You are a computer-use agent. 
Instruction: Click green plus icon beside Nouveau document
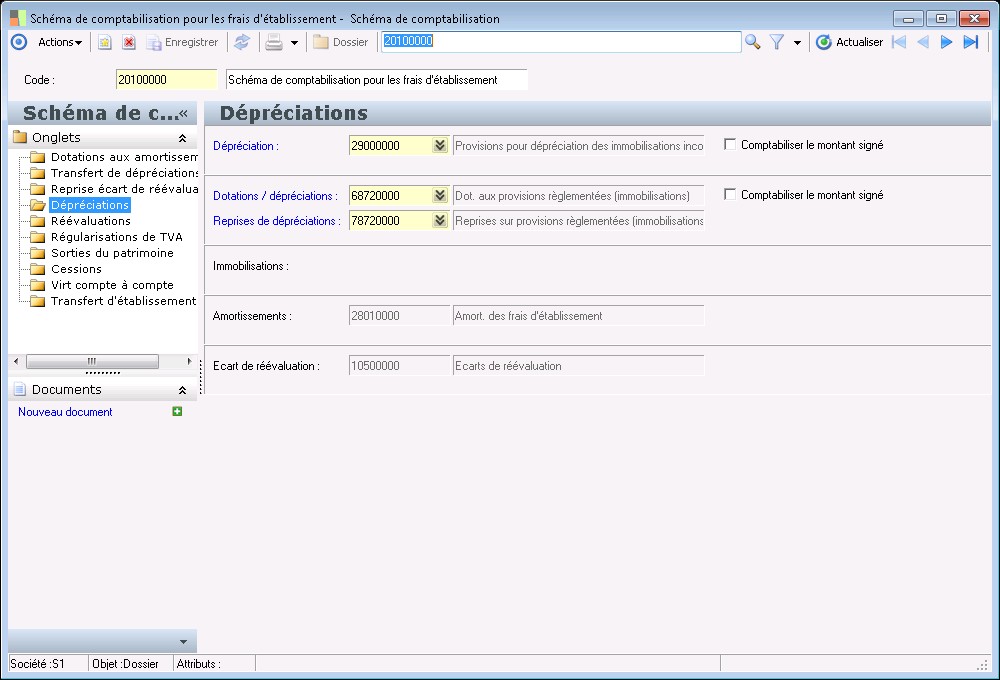pos(177,411)
